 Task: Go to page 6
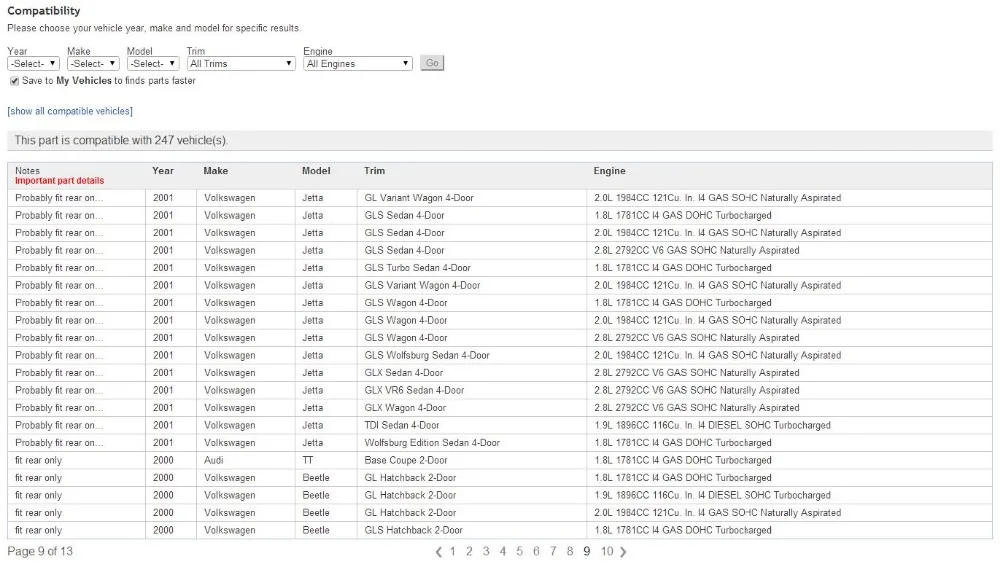536,551
